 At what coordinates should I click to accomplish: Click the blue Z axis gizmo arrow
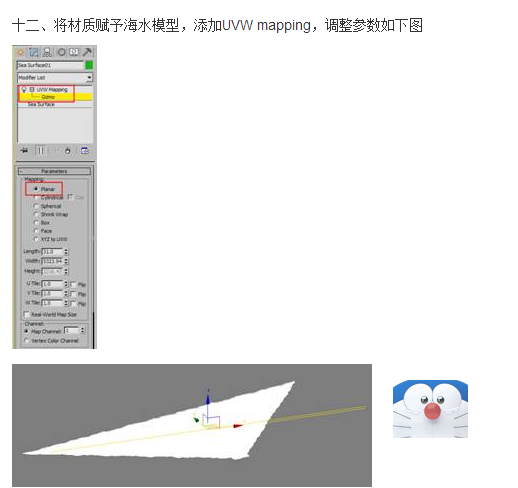pos(208,399)
